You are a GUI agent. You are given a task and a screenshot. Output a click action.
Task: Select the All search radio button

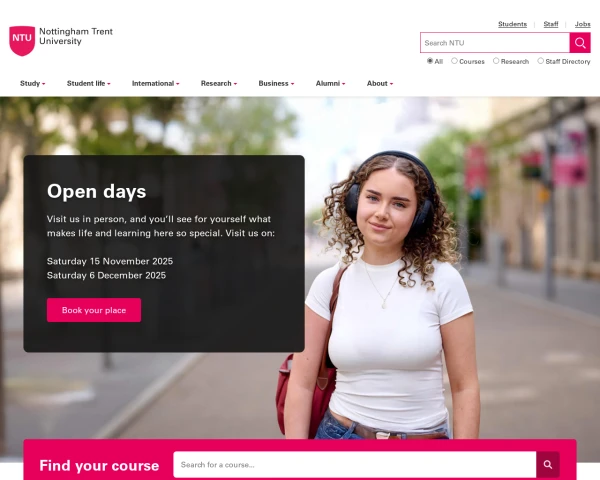coord(430,61)
